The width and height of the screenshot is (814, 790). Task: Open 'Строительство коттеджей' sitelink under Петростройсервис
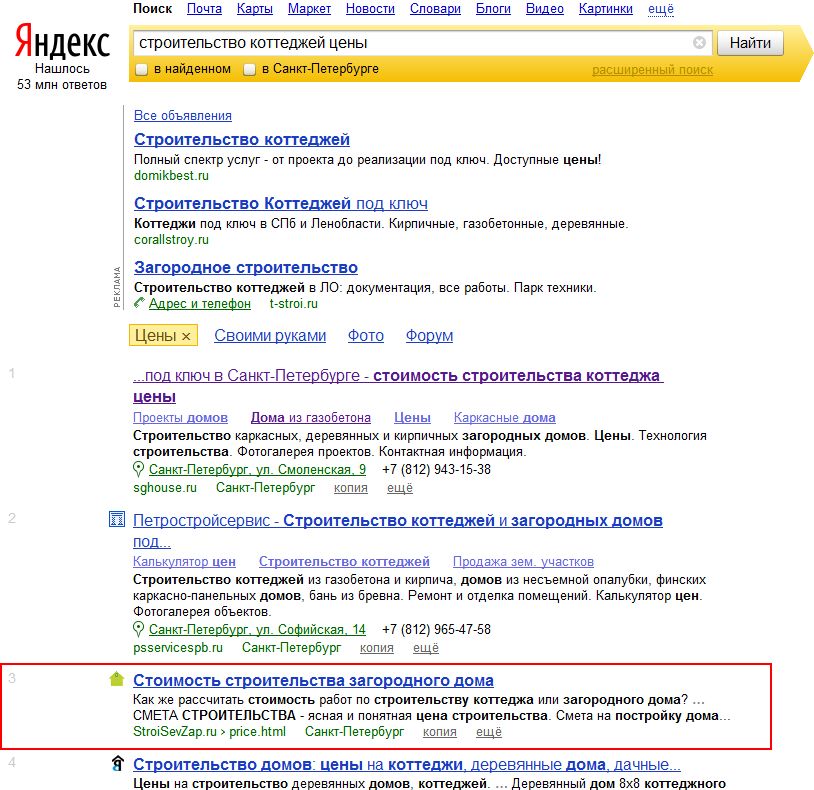[344, 561]
